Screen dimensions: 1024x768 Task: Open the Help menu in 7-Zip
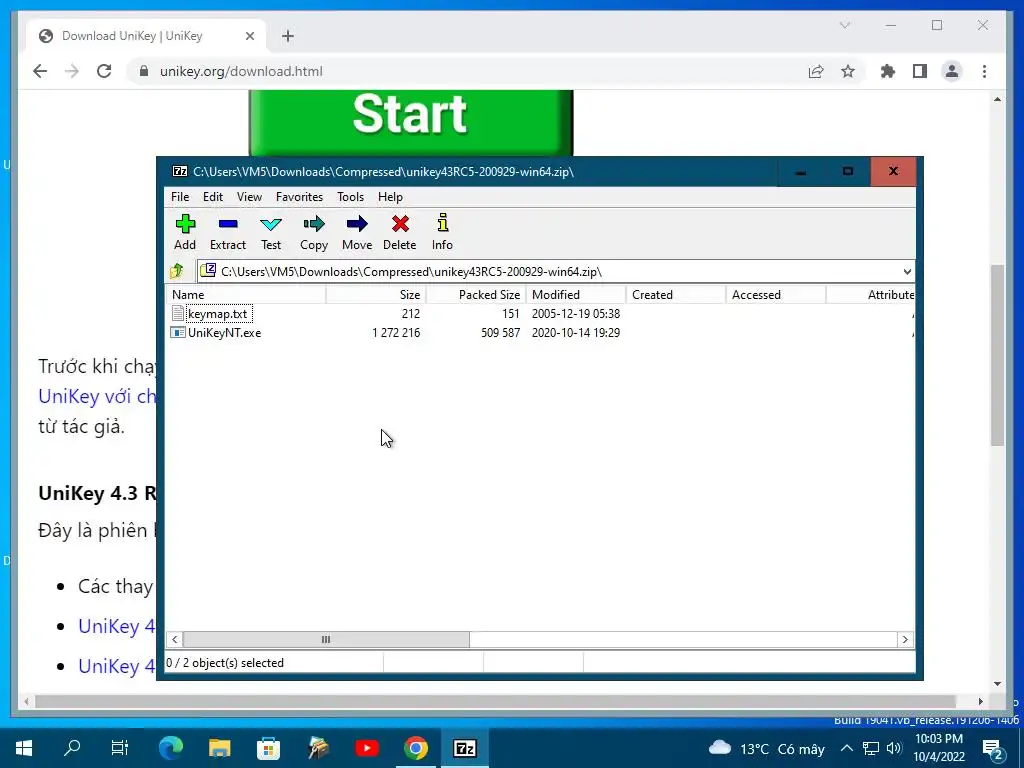click(x=390, y=197)
